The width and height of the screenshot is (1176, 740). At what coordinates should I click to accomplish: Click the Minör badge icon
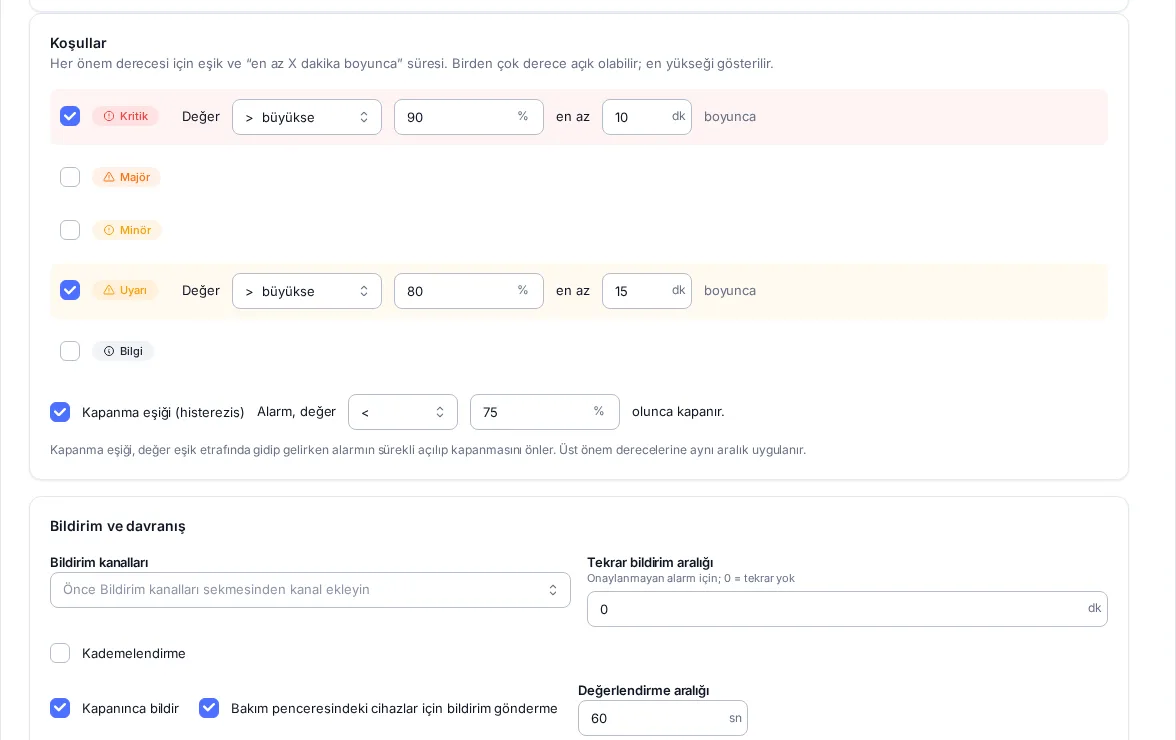coord(109,230)
